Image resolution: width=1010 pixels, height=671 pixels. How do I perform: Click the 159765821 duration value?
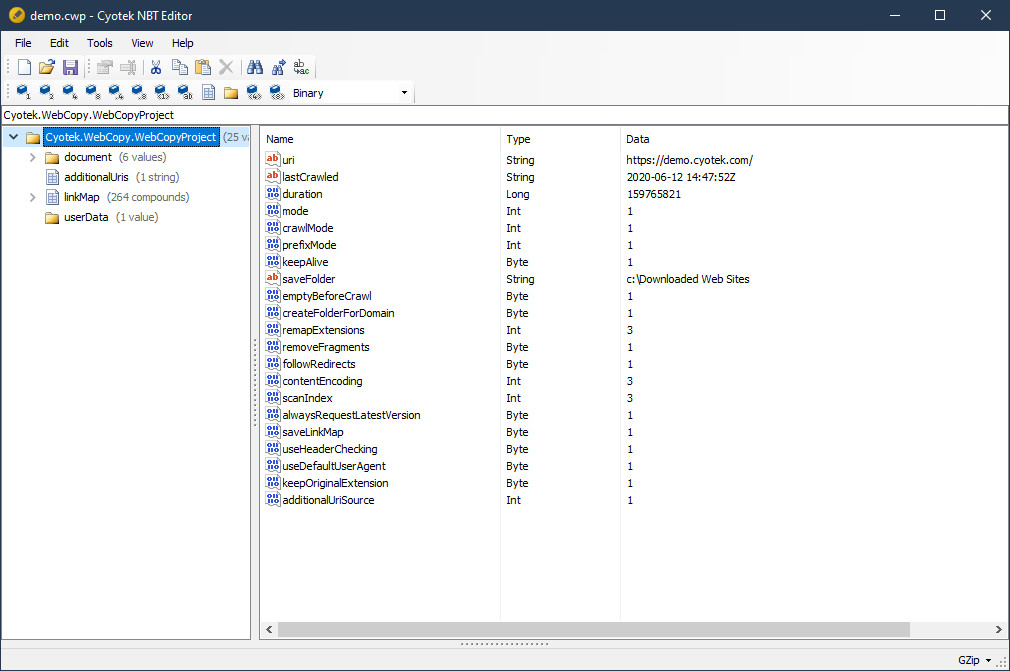653,194
